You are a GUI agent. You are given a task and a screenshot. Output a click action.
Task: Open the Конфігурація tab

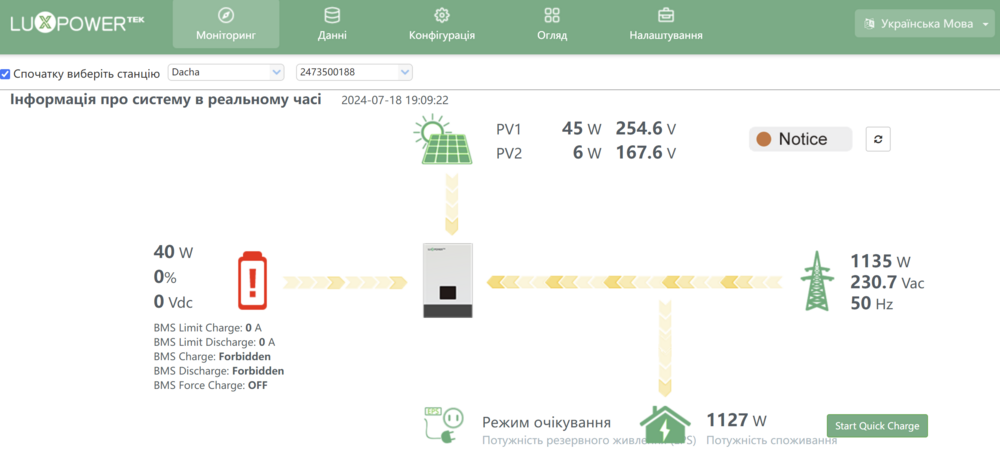pos(441,24)
